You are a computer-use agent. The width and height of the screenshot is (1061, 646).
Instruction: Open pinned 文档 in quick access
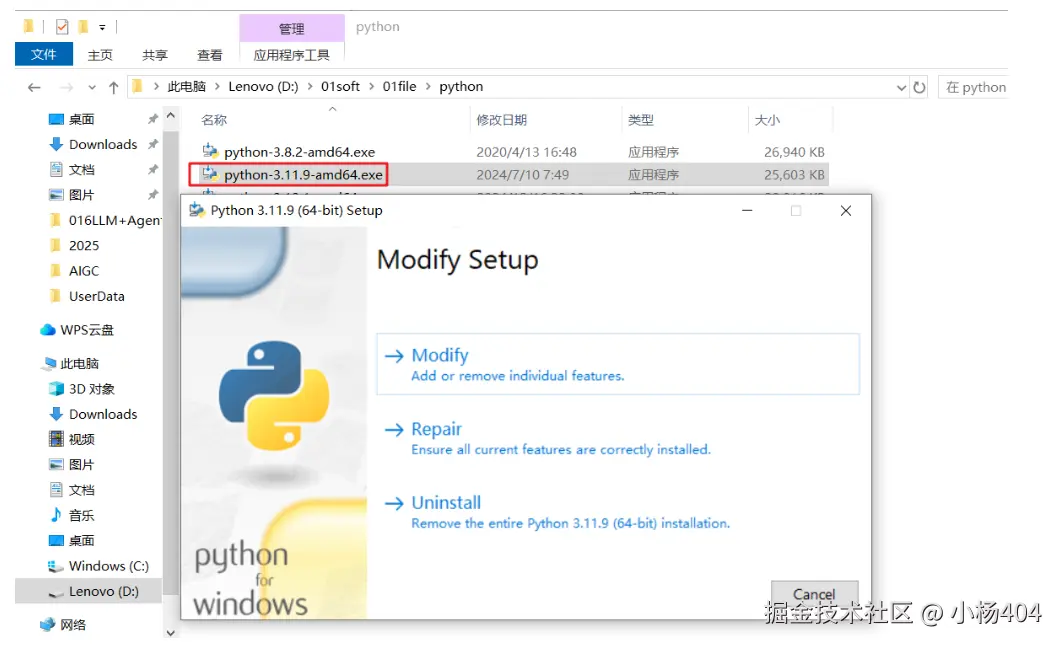tap(81, 169)
